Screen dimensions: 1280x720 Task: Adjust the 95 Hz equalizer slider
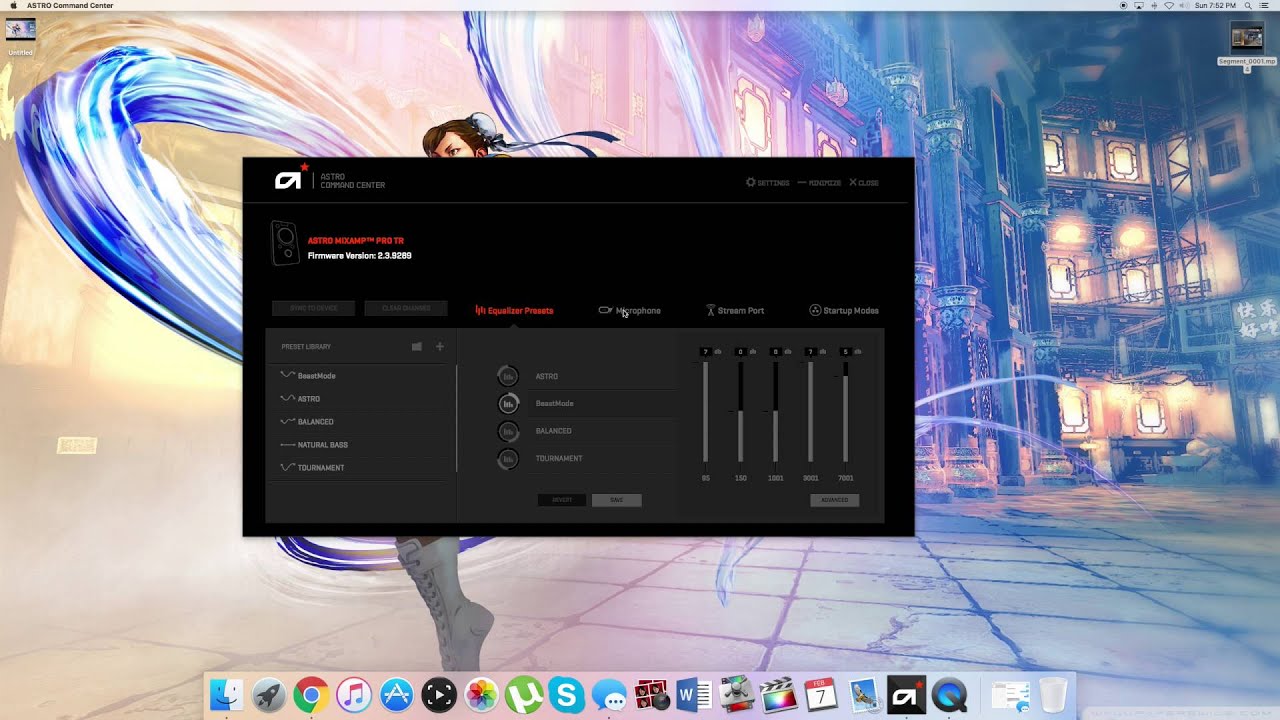706,412
